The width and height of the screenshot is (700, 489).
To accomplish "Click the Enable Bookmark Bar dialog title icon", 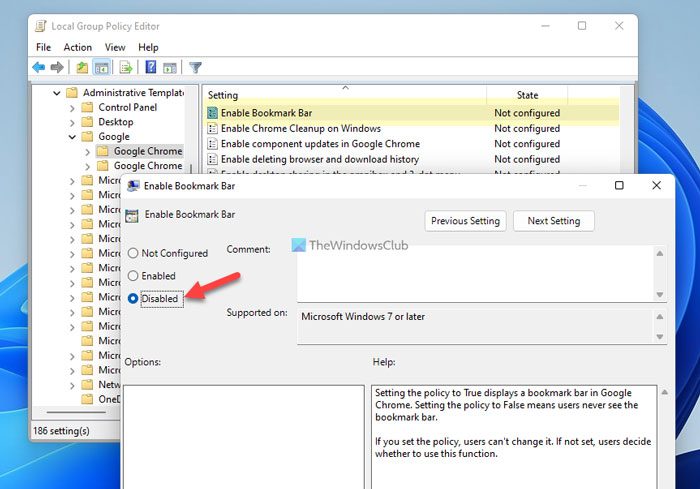I will coord(133,186).
